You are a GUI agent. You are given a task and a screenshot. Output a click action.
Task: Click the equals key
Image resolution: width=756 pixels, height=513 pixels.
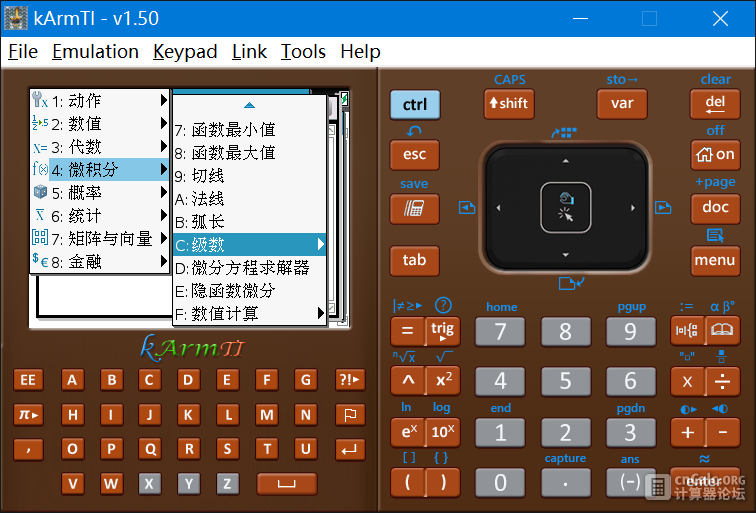(x=408, y=331)
